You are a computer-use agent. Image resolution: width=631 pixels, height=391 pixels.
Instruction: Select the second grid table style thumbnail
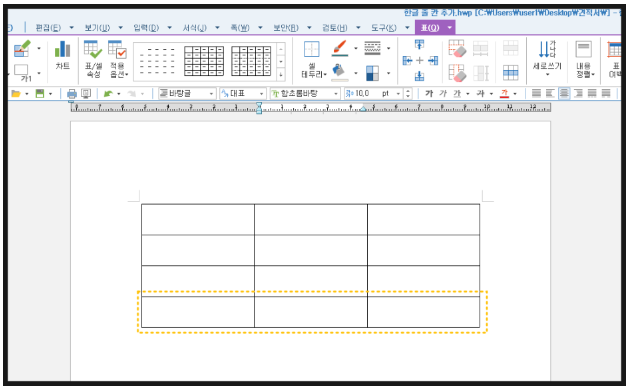pos(251,61)
